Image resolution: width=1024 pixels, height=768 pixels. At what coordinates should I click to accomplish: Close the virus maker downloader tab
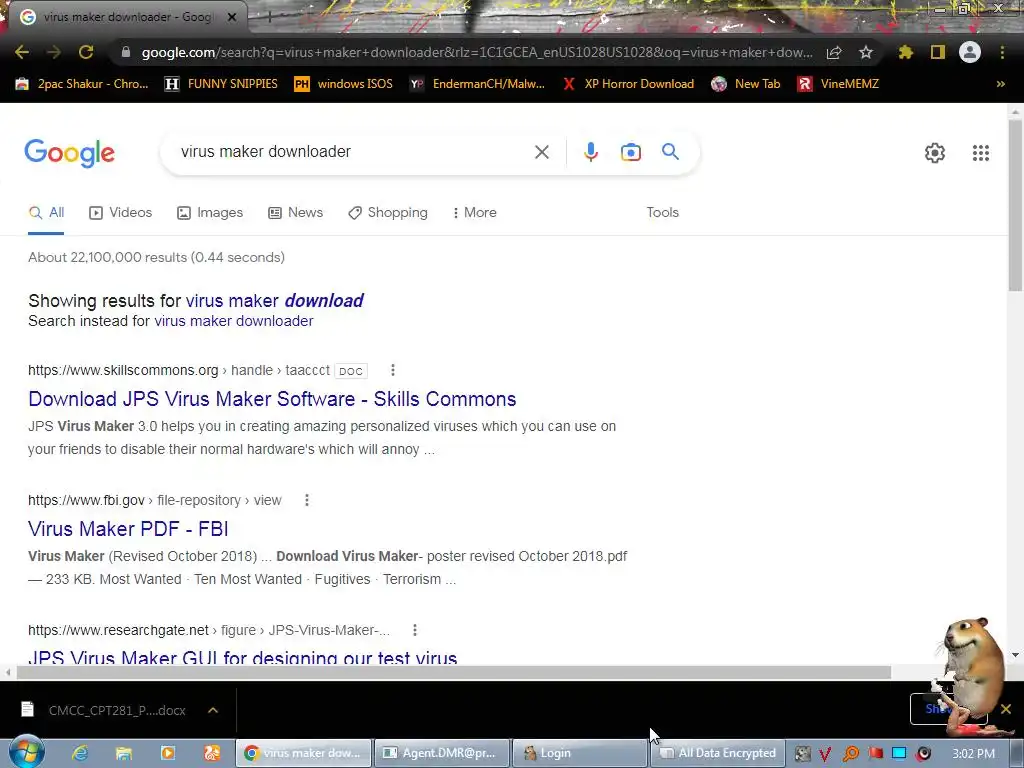[x=232, y=17]
